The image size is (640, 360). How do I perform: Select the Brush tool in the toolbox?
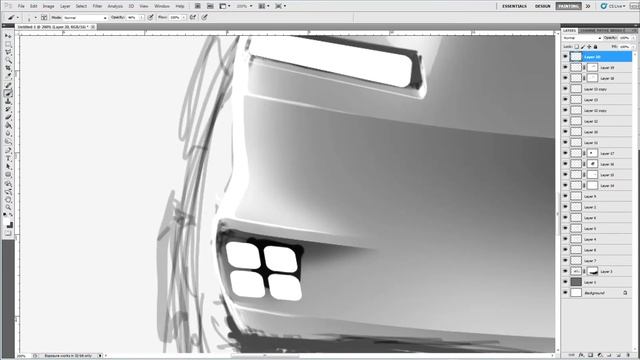(8, 93)
